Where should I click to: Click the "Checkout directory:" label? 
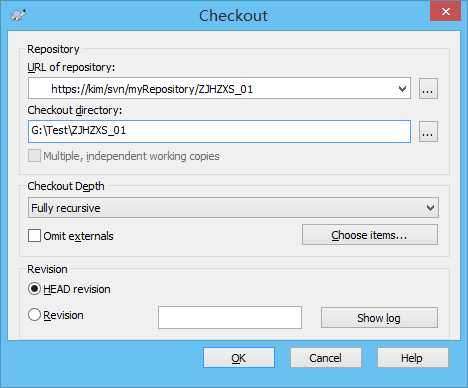[x=75, y=110]
